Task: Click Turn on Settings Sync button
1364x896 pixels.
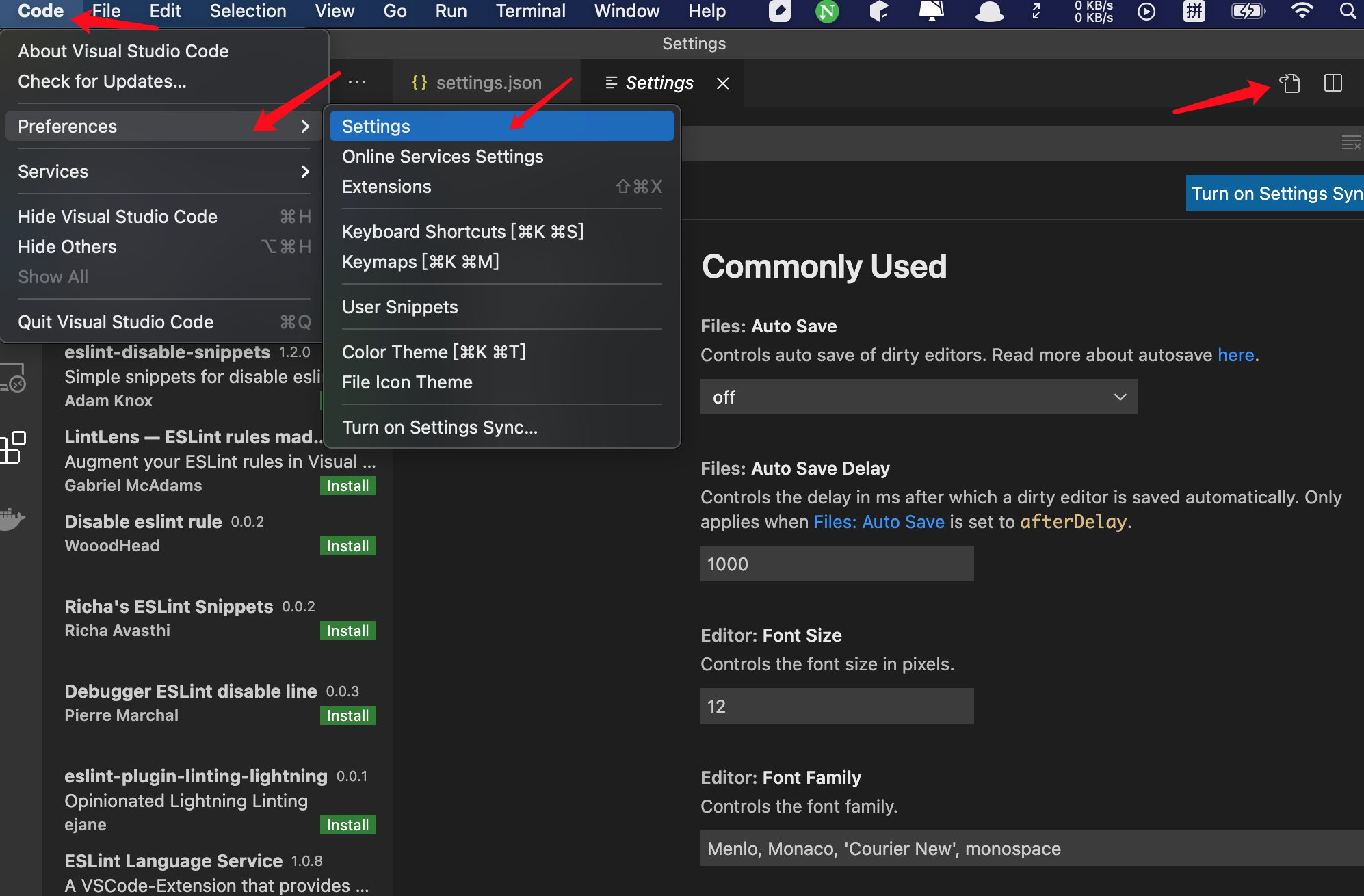Action: click(1275, 194)
